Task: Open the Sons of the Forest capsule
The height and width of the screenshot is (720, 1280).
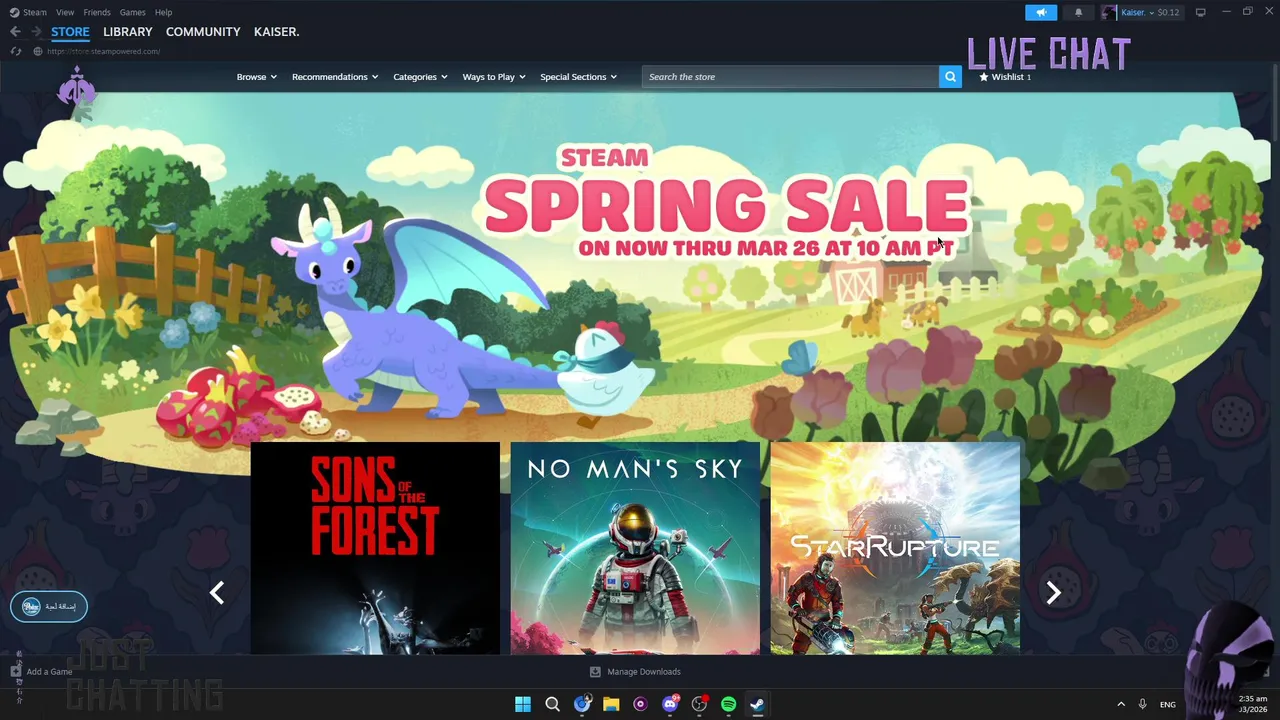Action: click(x=375, y=548)
